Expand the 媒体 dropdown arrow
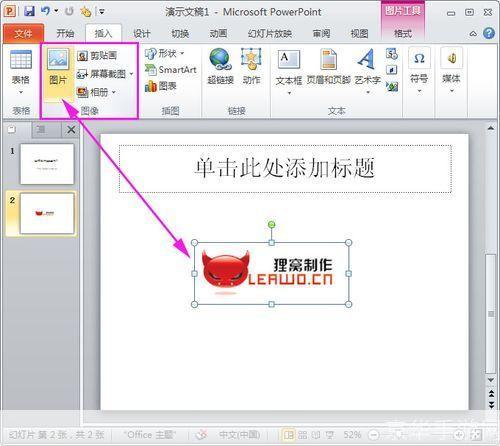This screenshot has width=500, height=446. [x=452, y=91]
